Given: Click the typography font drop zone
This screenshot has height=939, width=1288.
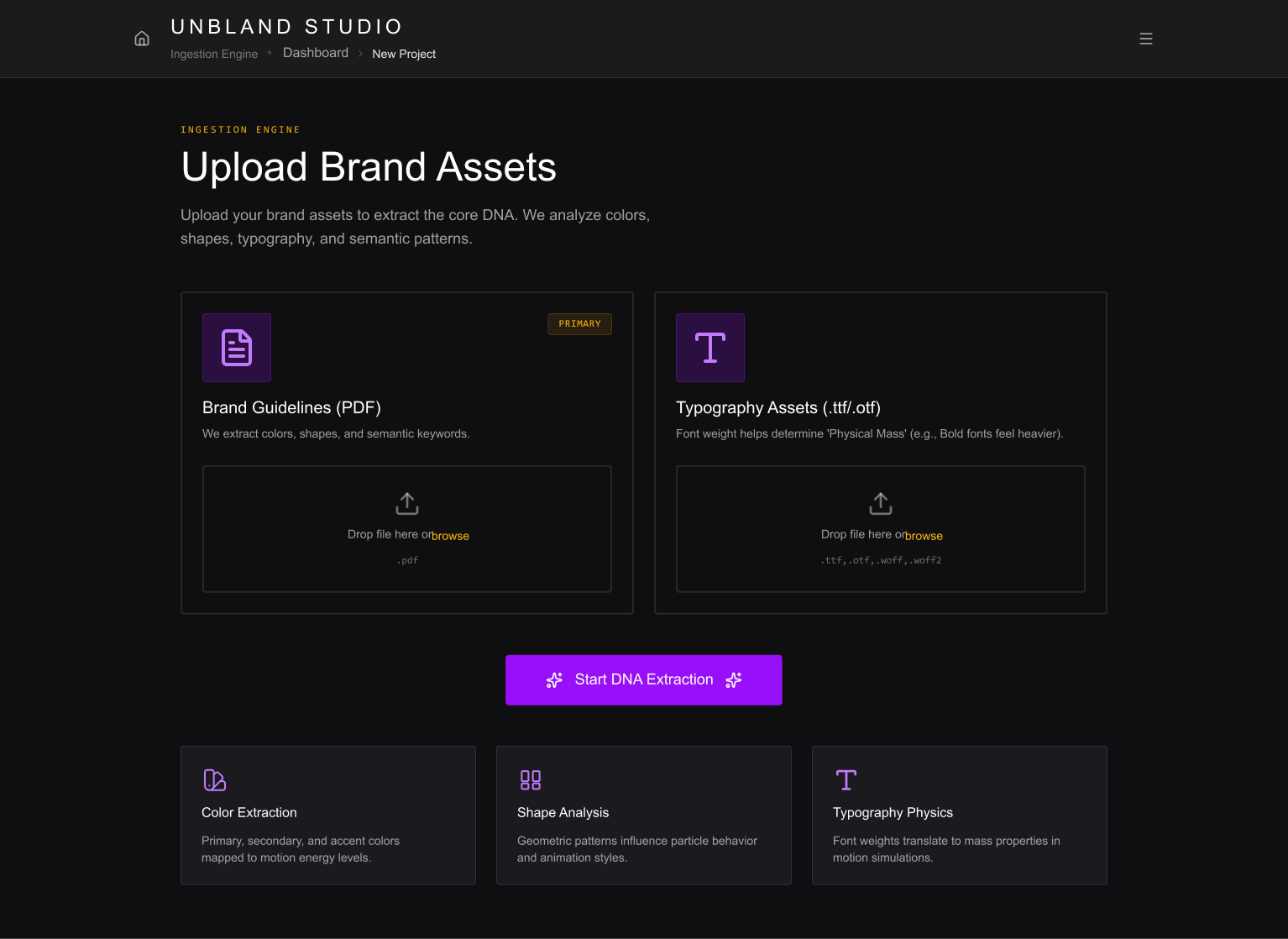Looking at the screenshot, I should pos(881,529).
